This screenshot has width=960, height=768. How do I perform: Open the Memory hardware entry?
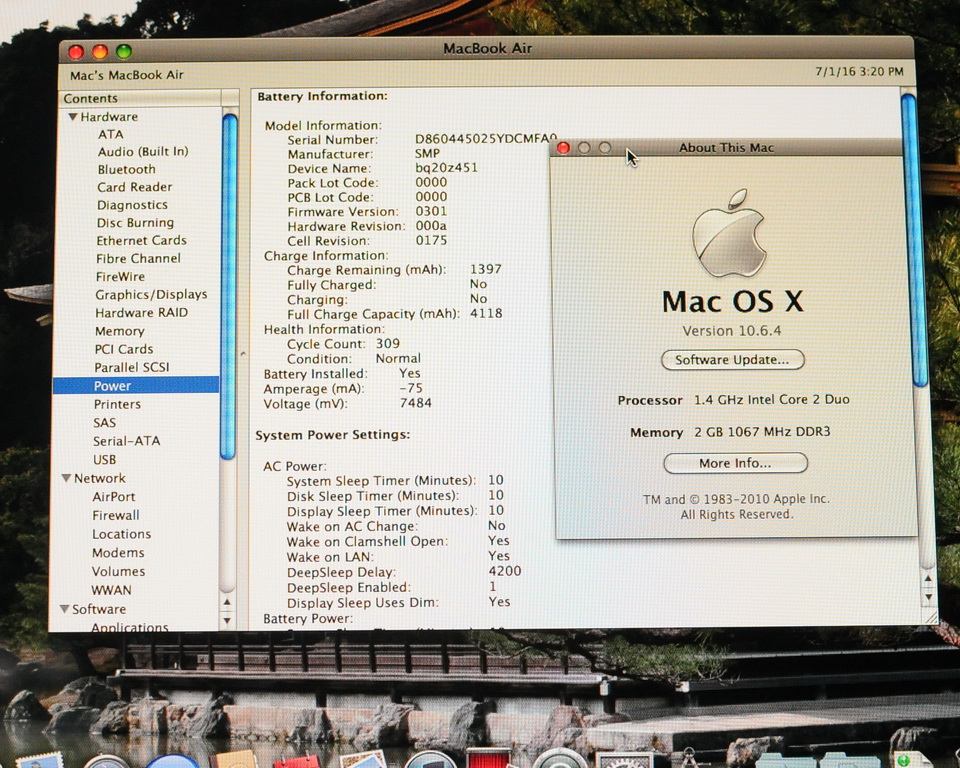pyautogui.click(x=119, y=331)
